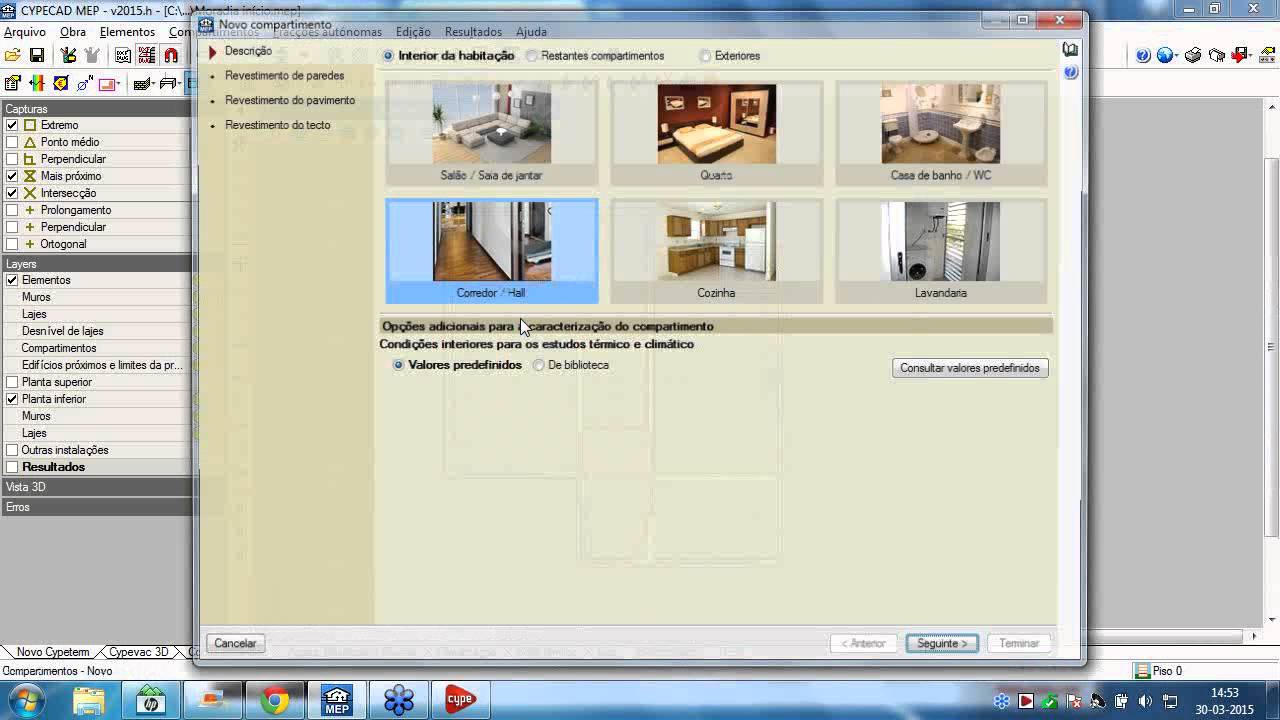
Task: Switch to the Cypevac 3D tab
Action: [138, 652]
